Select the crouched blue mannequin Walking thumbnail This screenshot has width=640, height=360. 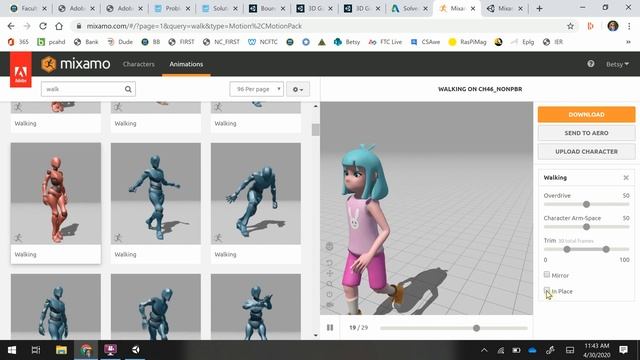point(256,193)
